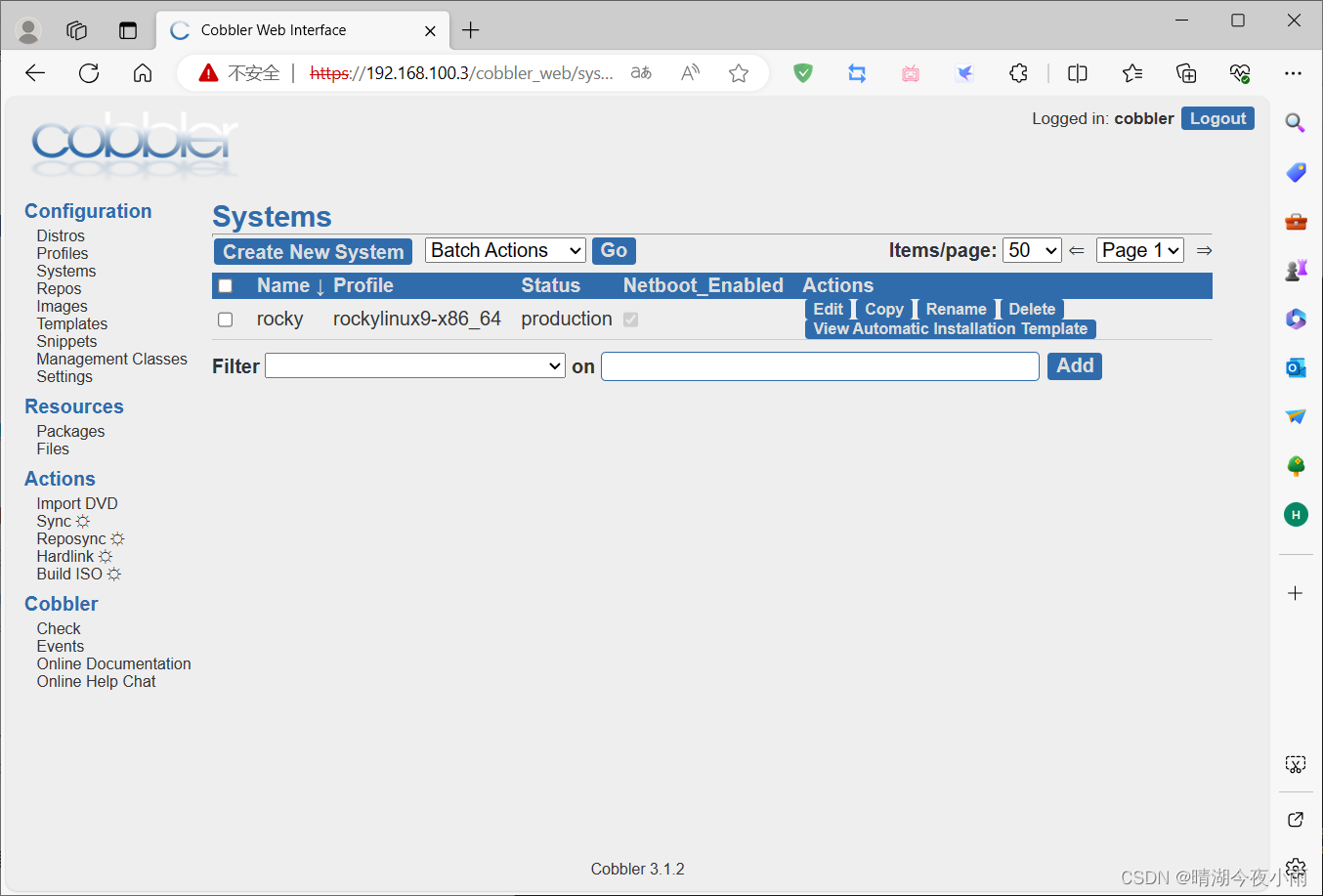Open the green shield extension icon
Image resolution: width=1323 pixels, height=896 pixels.
click(x=803, y=73)
